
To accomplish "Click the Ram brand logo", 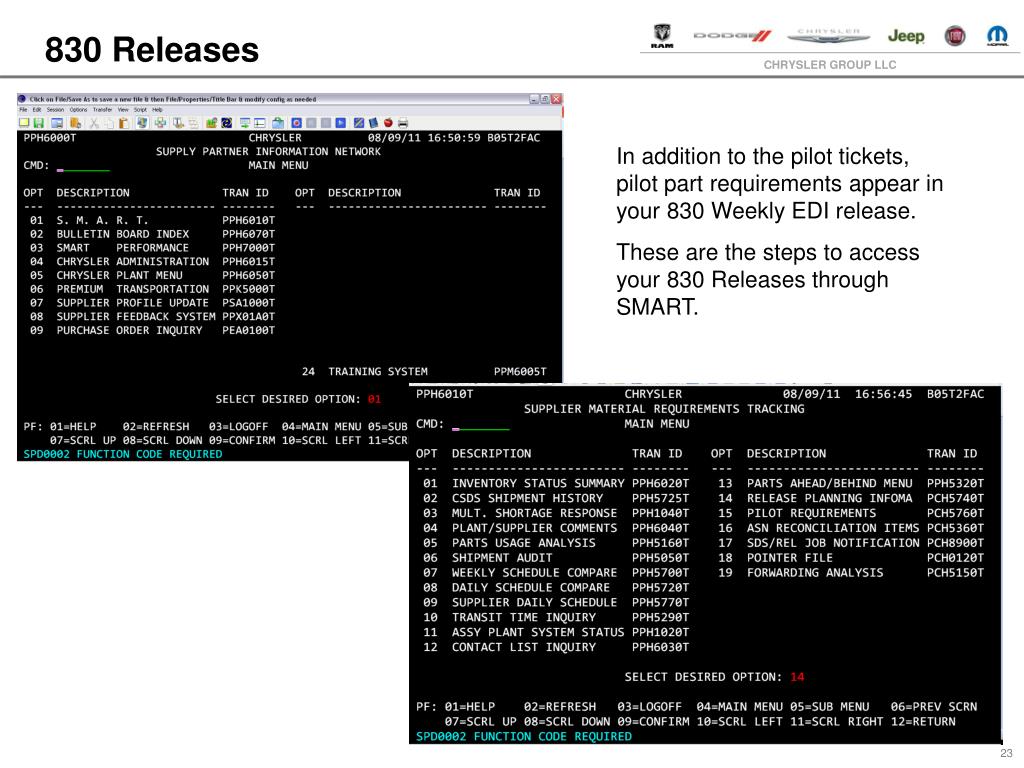I will coord(662,36).
